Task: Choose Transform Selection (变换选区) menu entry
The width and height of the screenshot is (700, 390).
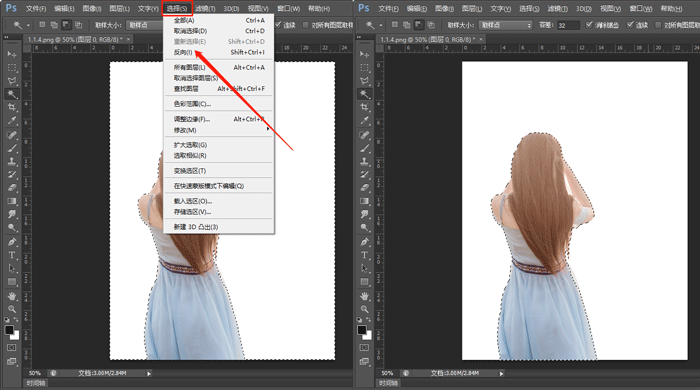Action: point(218,171)
